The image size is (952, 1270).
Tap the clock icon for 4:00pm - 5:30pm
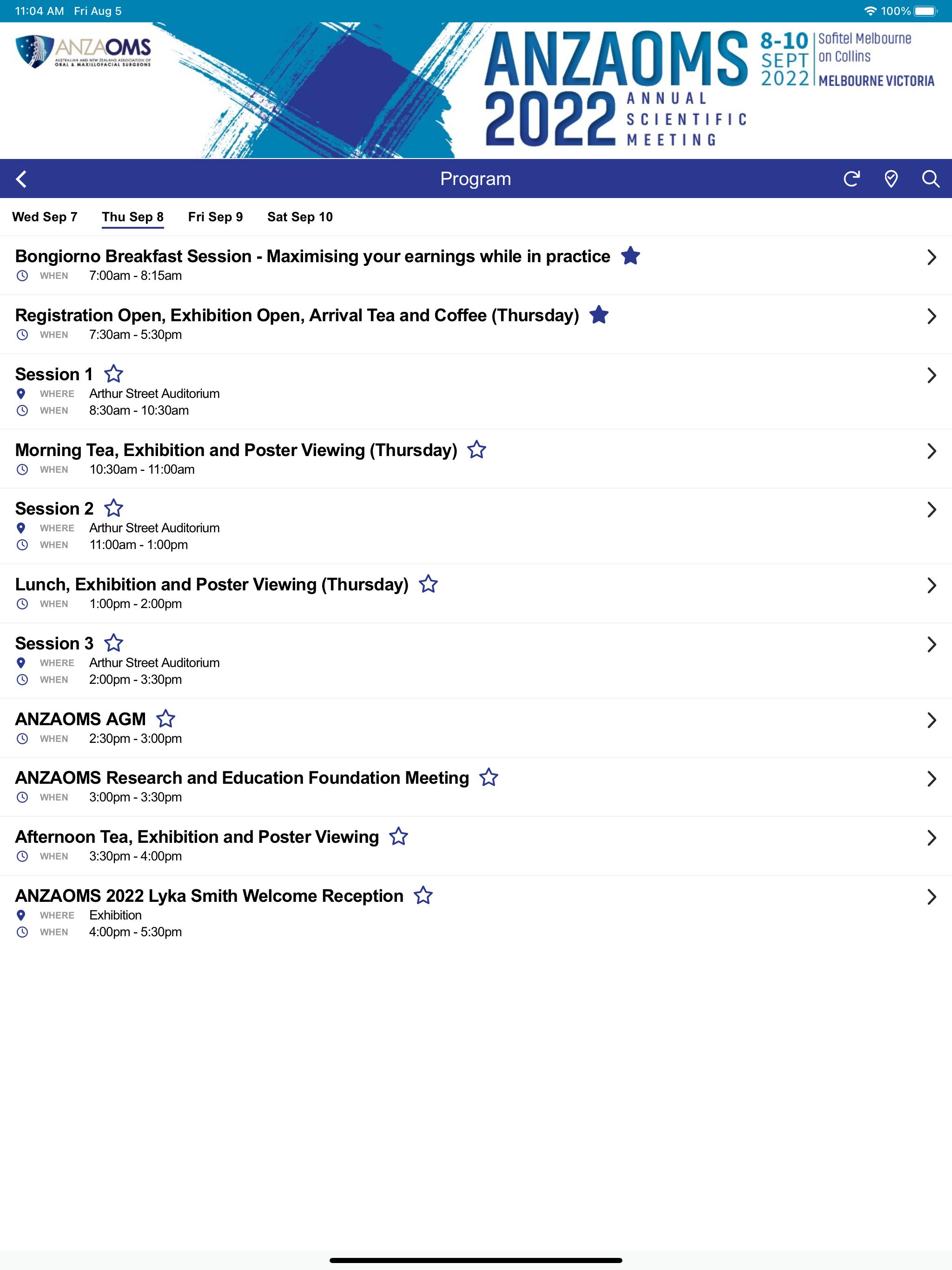pyautogui.click(x=22, y=933)
